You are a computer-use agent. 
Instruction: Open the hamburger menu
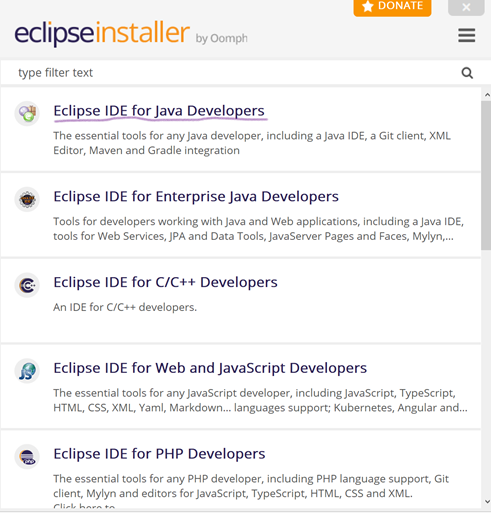point(466,35)
